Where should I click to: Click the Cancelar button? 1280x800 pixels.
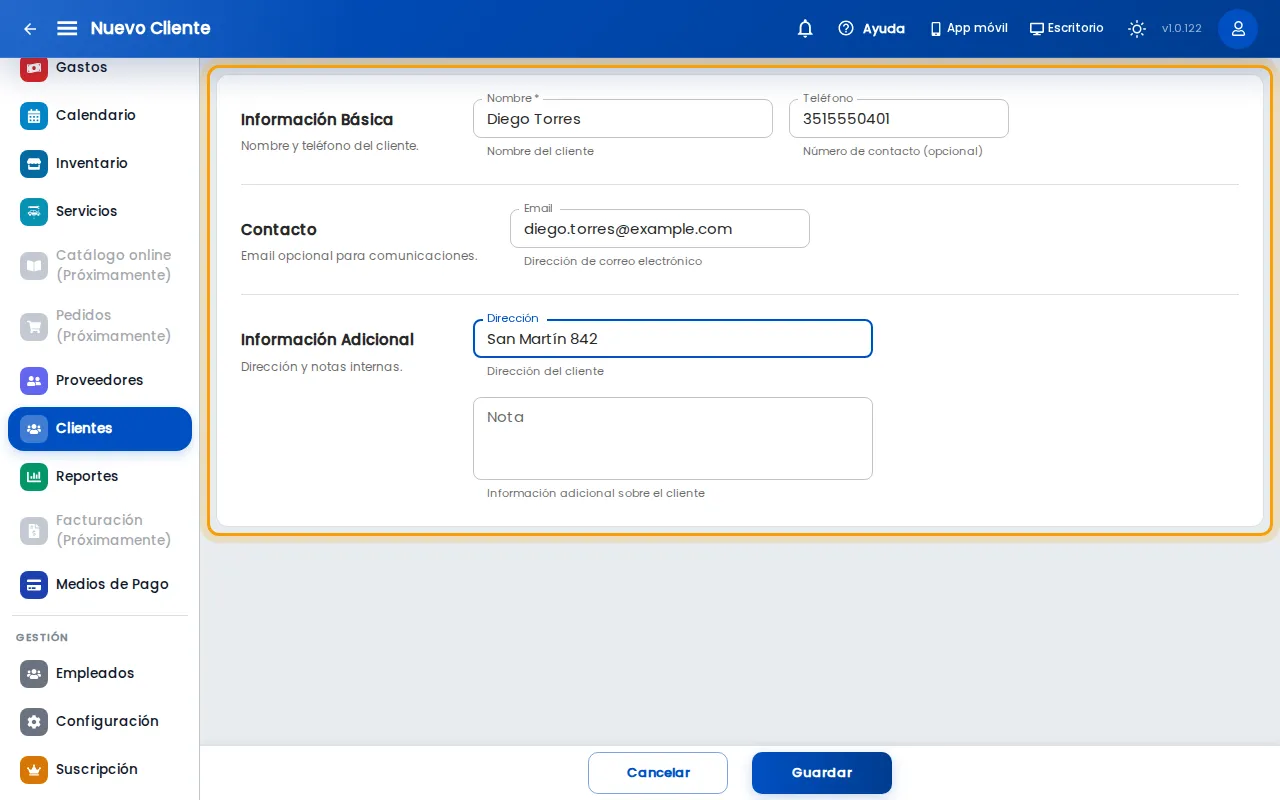[x=658, y=773]
